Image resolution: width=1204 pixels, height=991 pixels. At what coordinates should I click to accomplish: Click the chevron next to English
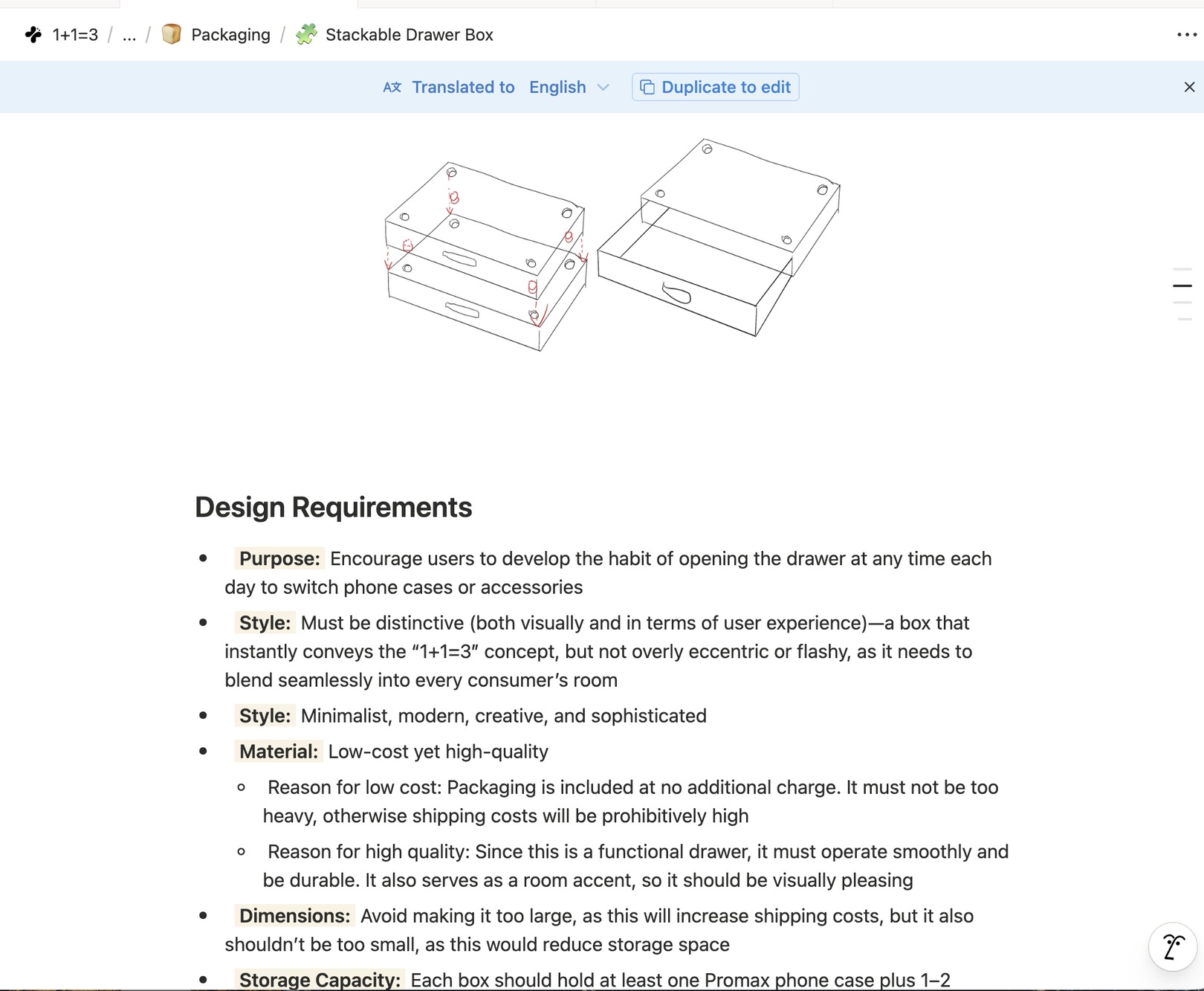(x=603, y=88)
